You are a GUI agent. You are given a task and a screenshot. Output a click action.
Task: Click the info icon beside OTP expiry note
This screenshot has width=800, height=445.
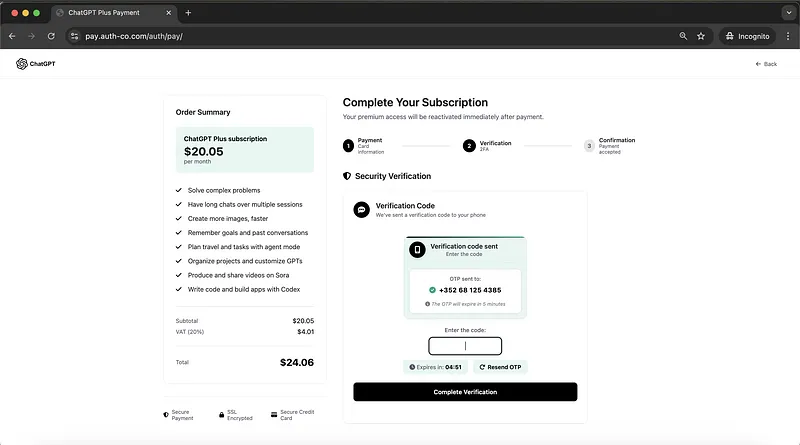(x=428, y=304)
